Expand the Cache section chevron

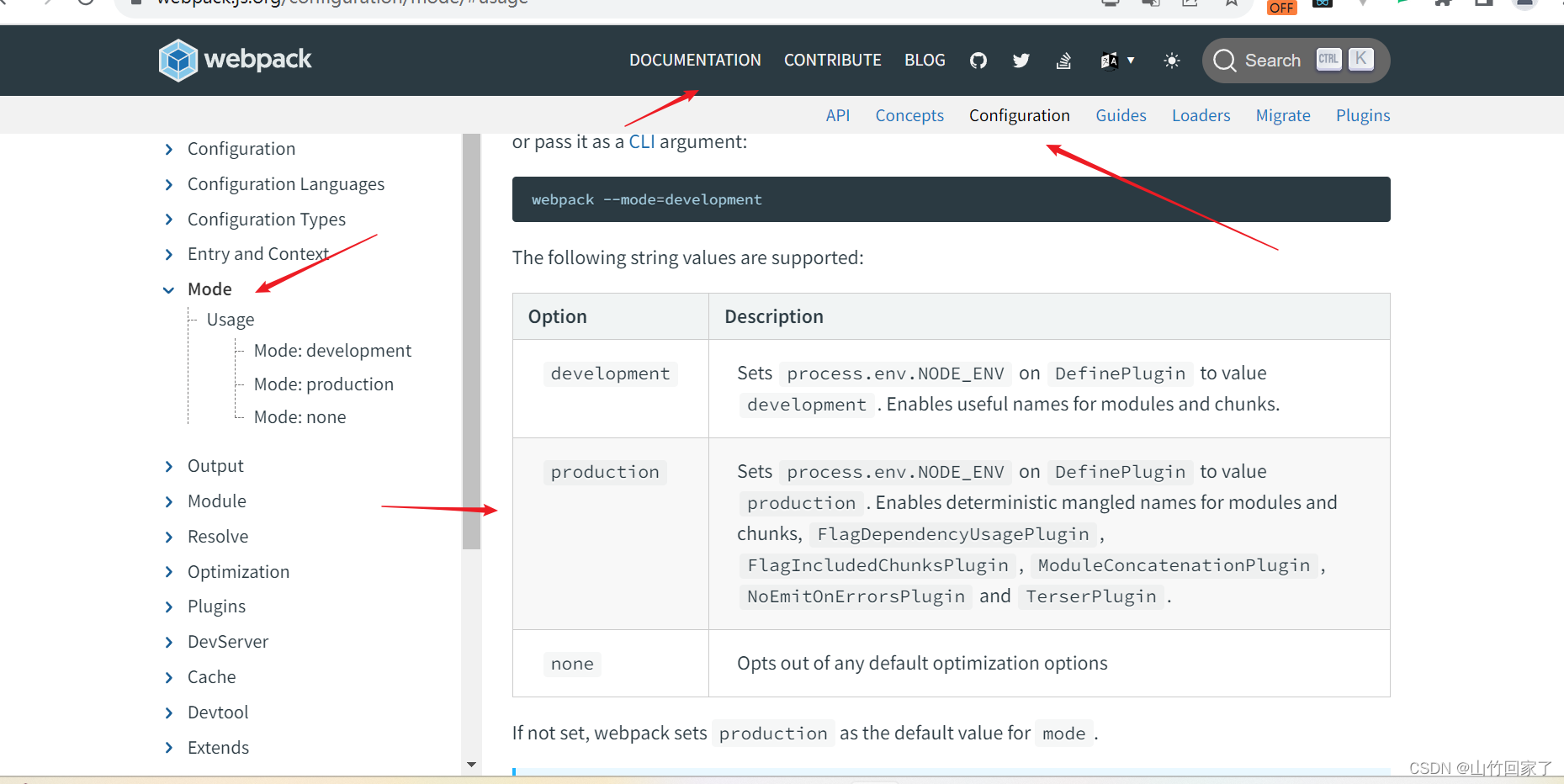pos(169,677)
